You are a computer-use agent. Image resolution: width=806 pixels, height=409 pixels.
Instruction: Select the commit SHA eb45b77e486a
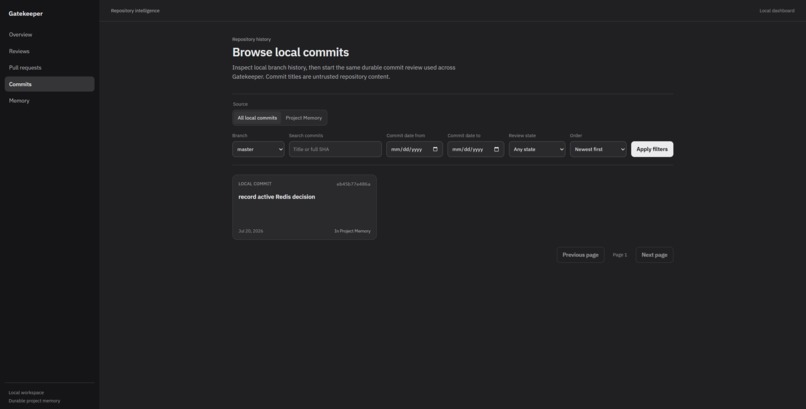[x=353, y=184]
